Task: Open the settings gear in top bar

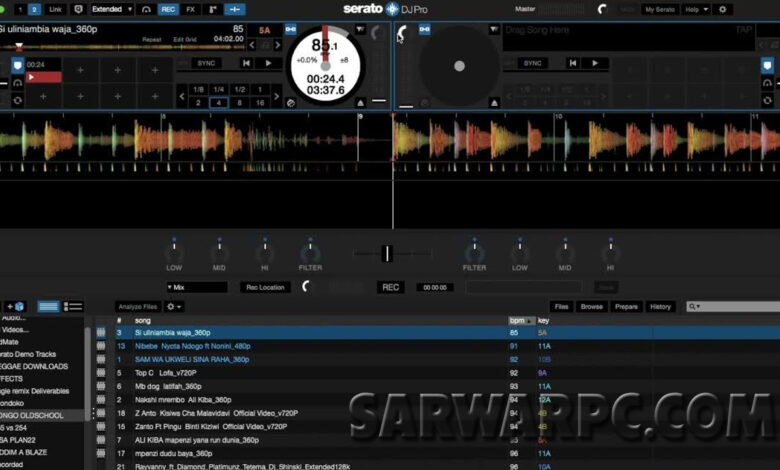Action: tap(723, 9)
